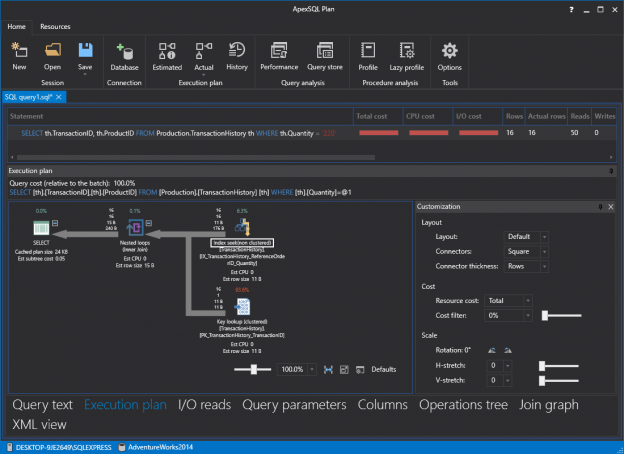The width and height of the screenshot is (624, 454).
Task: Switch to the Resources ribbon tab
Action: coord(55,27)
